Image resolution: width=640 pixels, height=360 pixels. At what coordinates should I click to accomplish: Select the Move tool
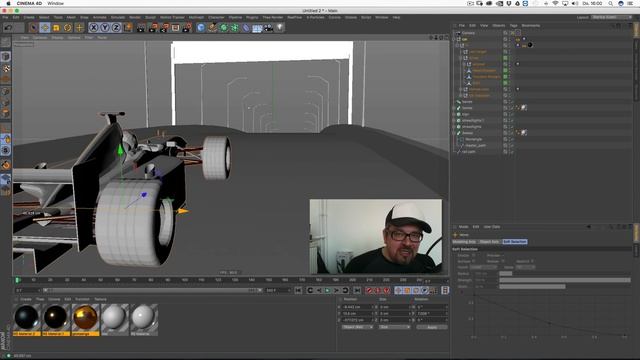tap(45, 27)
